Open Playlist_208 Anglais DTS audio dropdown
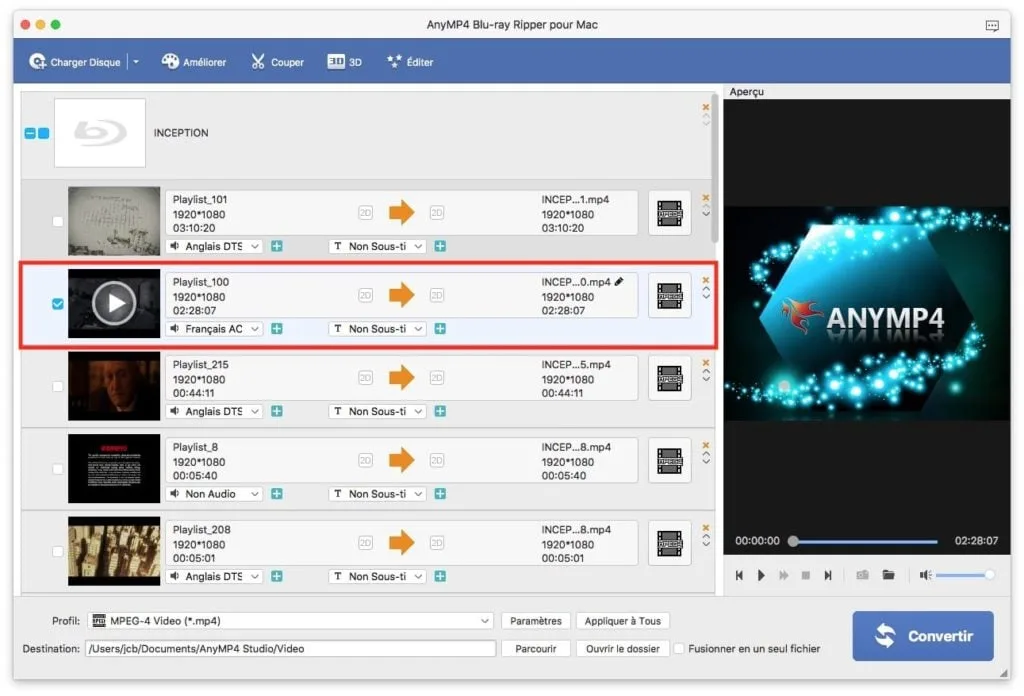 [x=215, y=577]
